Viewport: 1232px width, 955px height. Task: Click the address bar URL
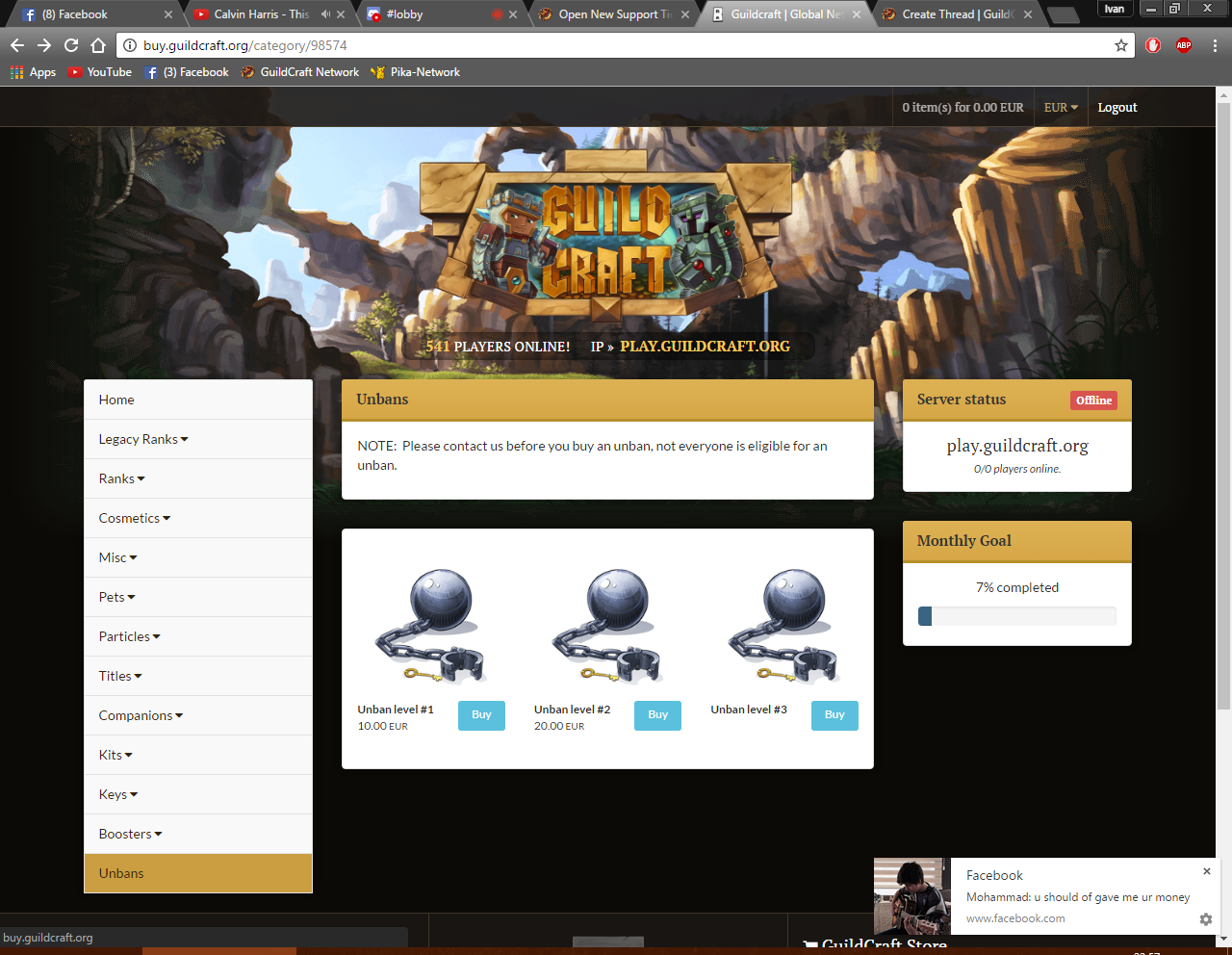coord(245,45)
